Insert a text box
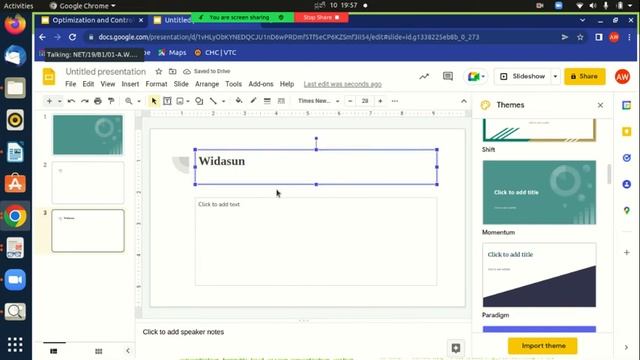The width and height of the screenshot is (640, 360). click(x=167, y=101)
